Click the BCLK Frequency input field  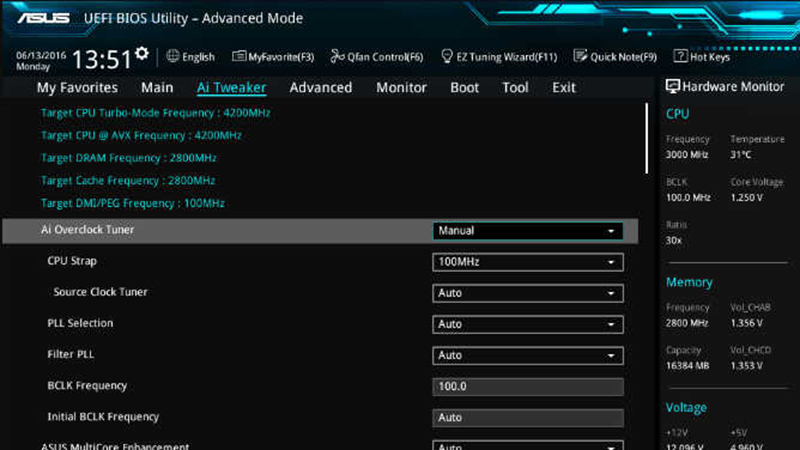(x=528, y=387)
